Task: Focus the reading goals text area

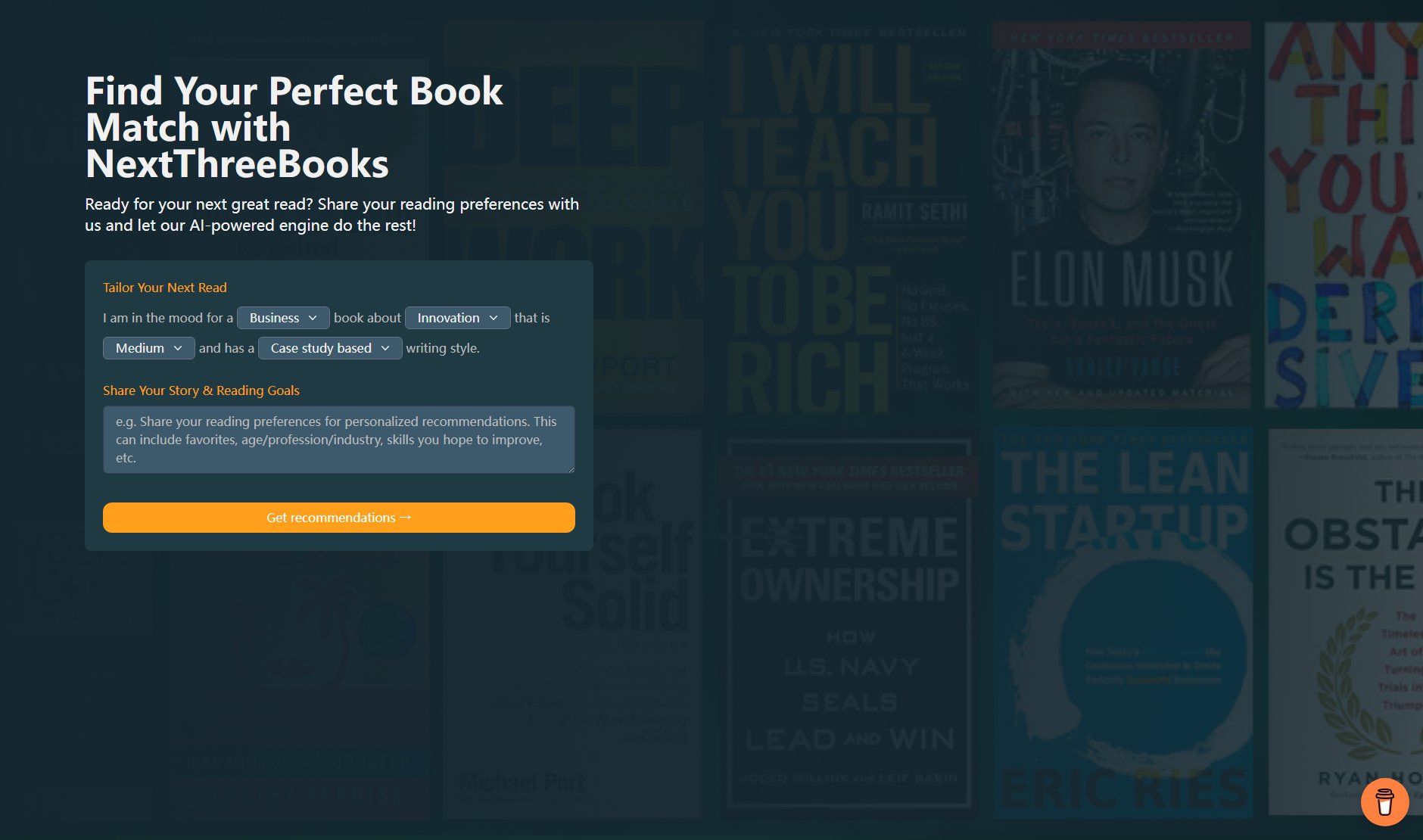Action: click(x=339, y=440)
